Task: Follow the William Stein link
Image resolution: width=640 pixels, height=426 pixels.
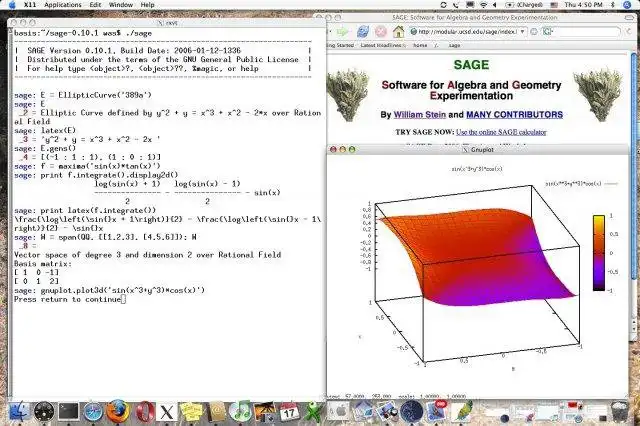Action: tap(420, 115)
